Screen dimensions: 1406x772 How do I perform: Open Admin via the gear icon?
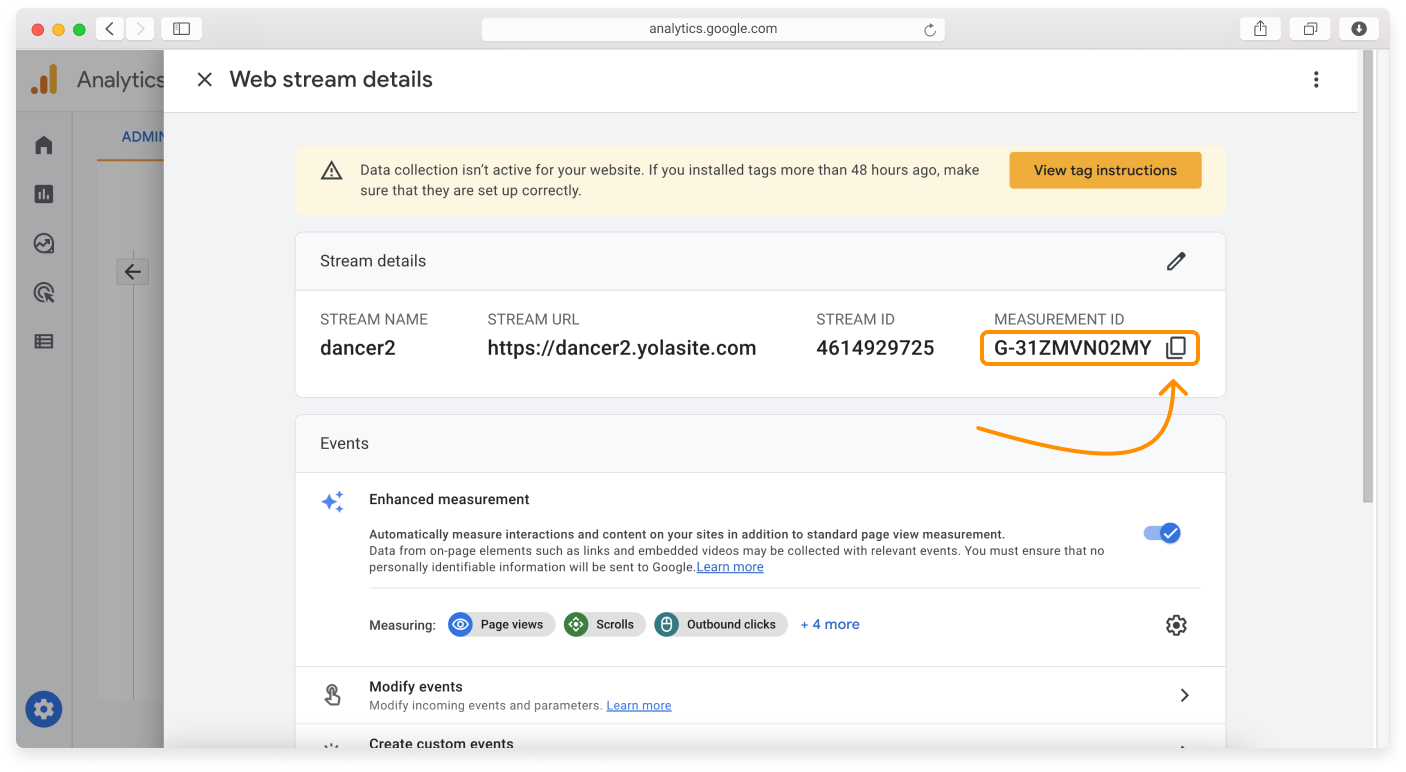click(x=43, y=709)
